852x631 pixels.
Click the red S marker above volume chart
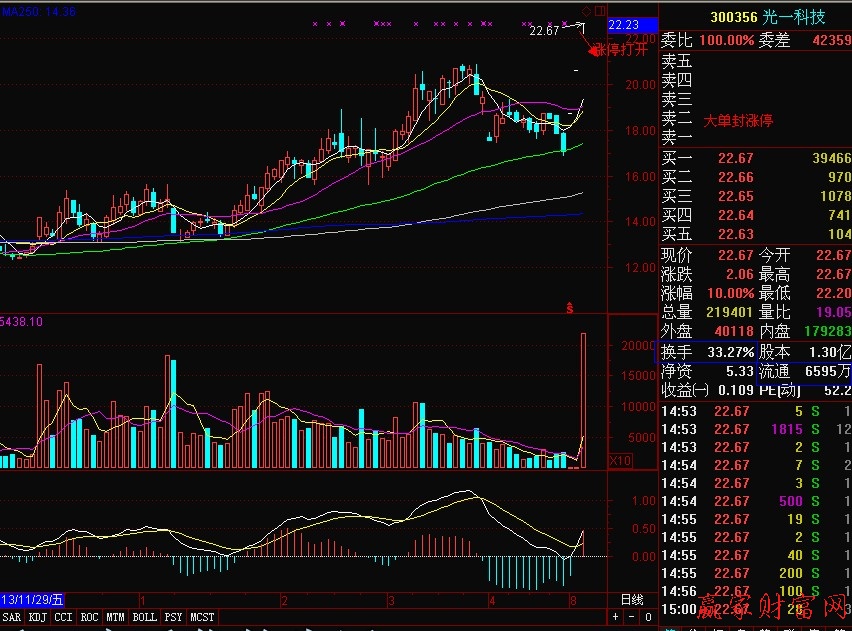570,306
